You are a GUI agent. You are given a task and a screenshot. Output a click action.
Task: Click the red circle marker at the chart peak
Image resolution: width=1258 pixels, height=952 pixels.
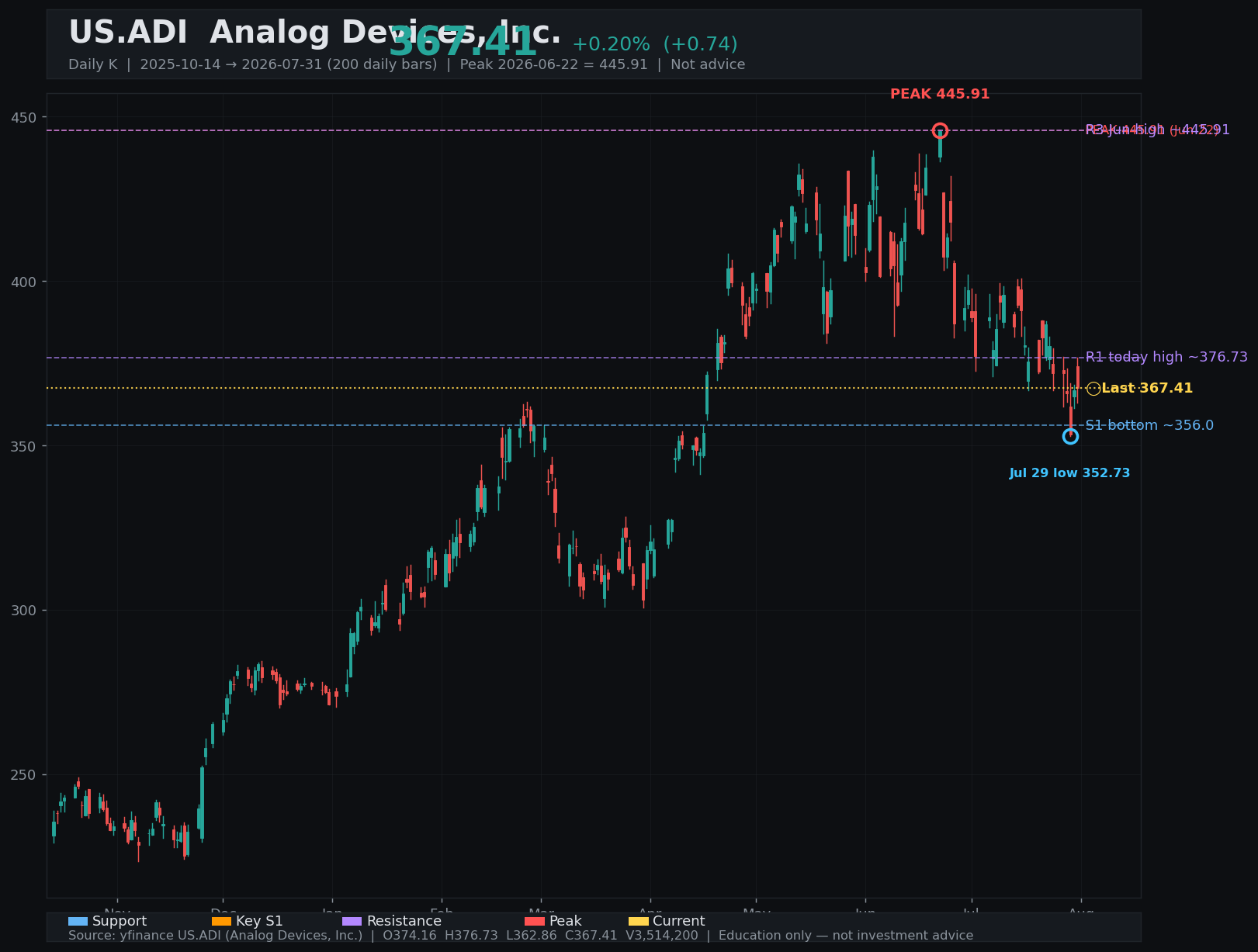coord(940,130)
